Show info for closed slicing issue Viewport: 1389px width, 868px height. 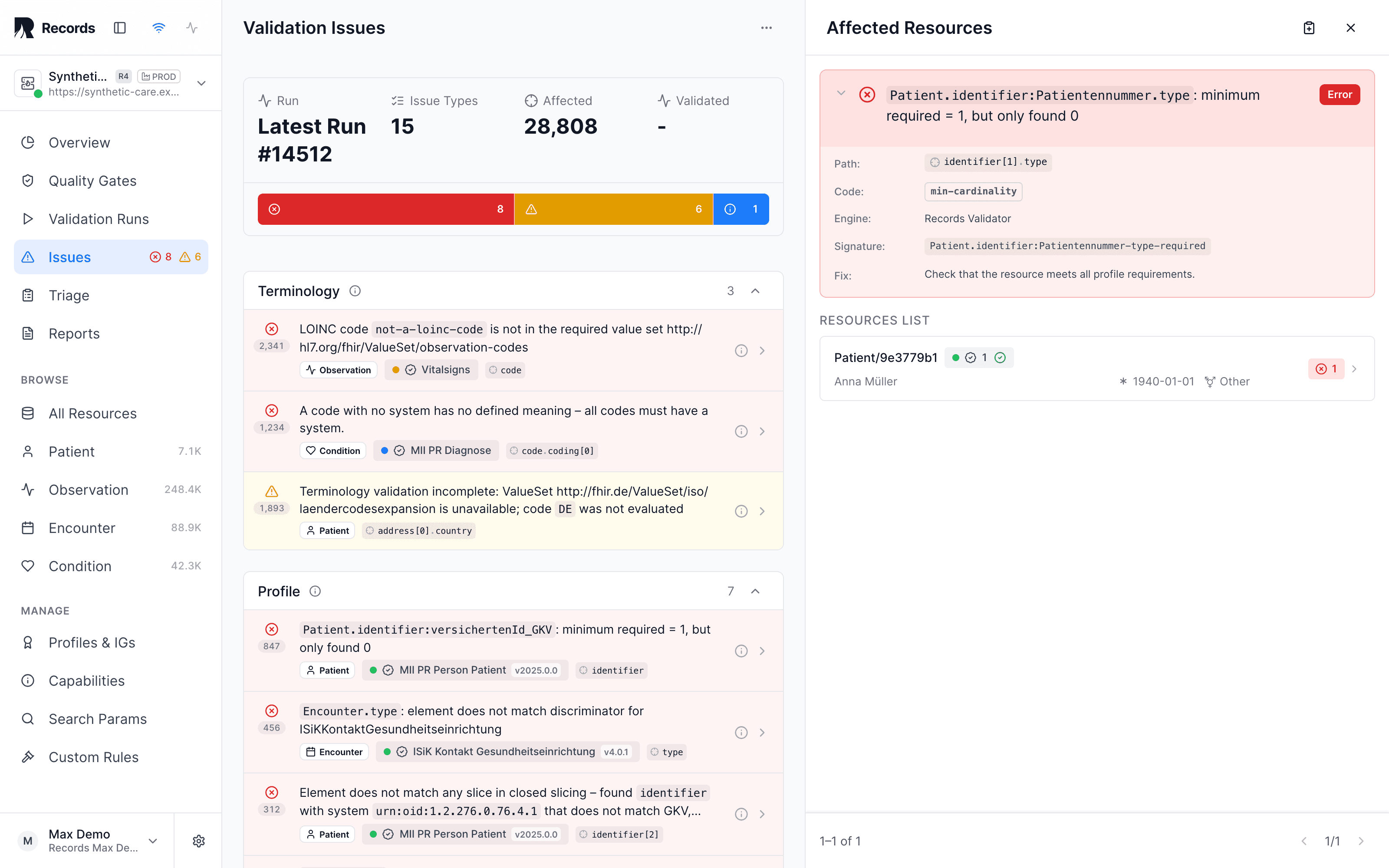point(741,814)
